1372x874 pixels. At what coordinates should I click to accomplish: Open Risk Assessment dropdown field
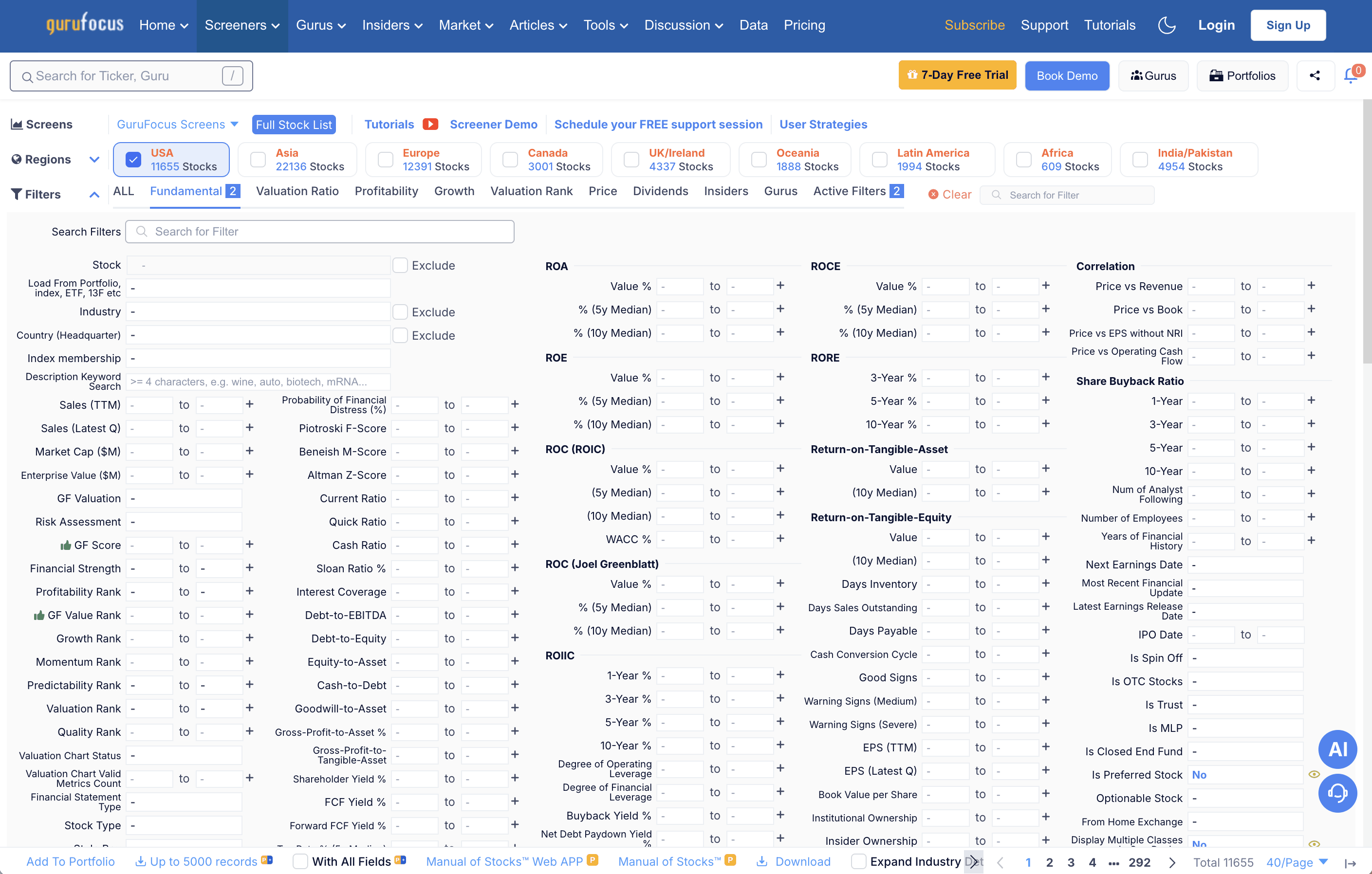pyautogui.click(x=184, y=522)
